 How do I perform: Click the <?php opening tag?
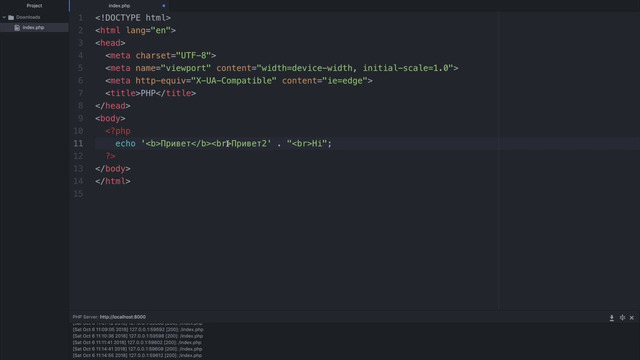click(118, 131)
